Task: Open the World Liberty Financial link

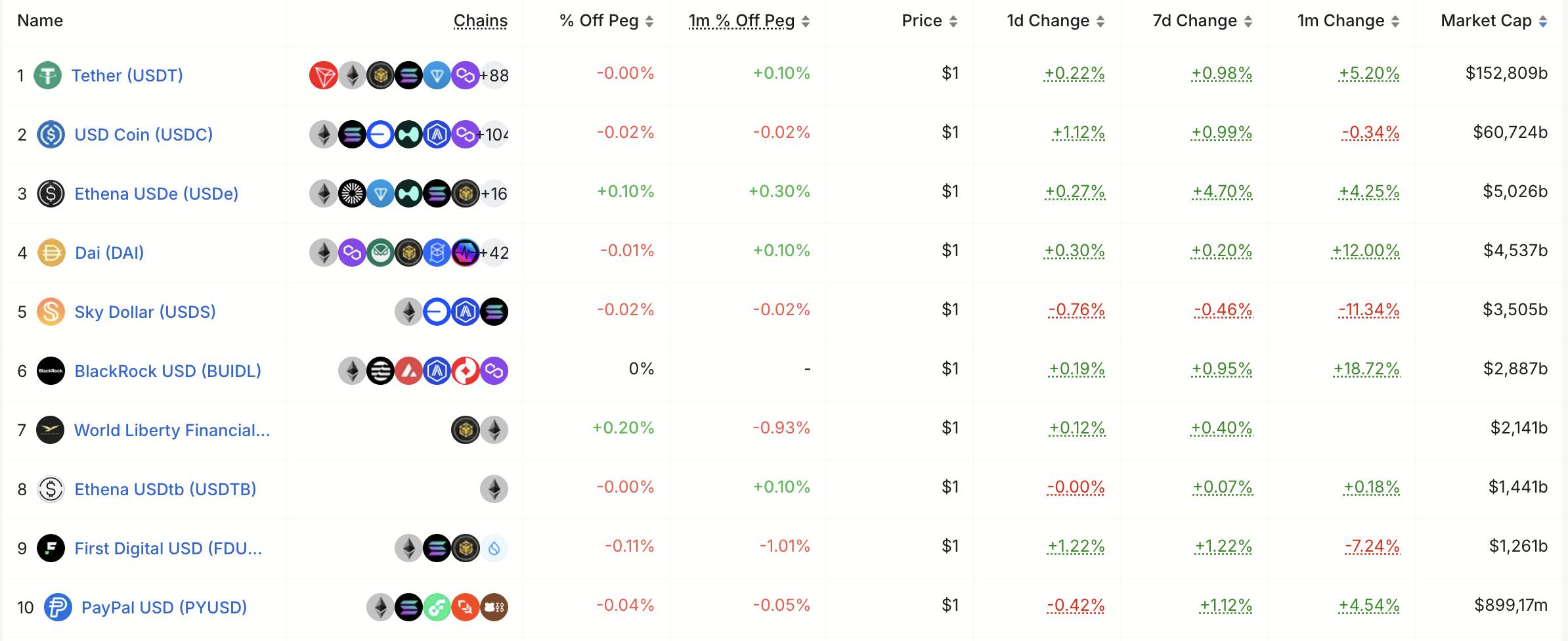Action: click(172, 430)
